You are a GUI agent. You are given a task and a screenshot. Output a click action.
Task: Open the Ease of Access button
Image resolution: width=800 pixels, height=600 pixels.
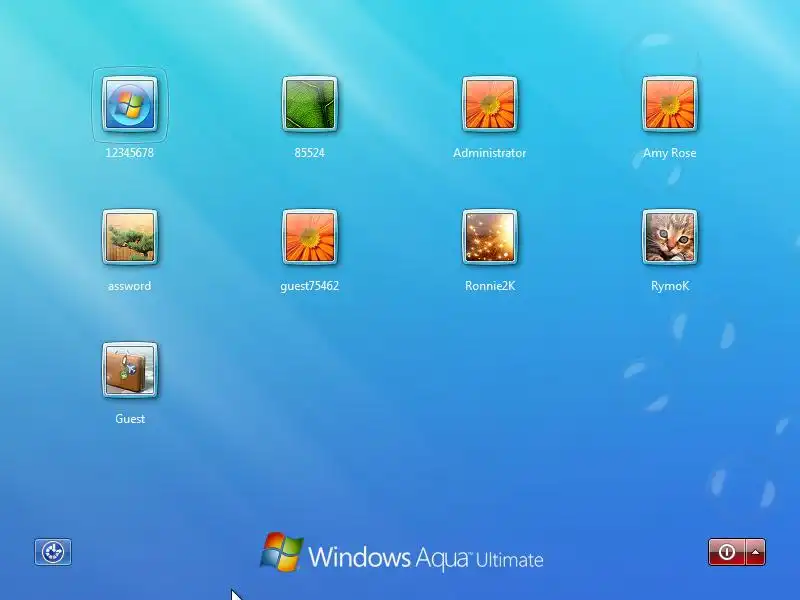pos(53,552)
